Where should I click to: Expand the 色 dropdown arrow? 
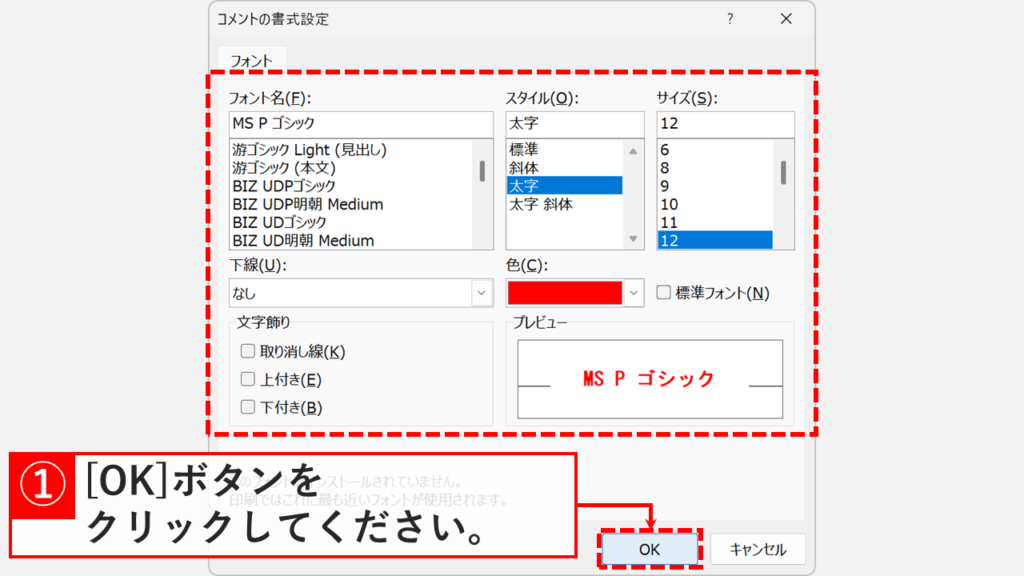(x=633, y=293)
